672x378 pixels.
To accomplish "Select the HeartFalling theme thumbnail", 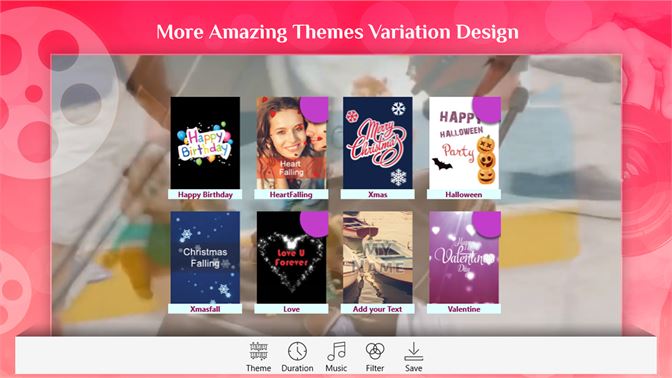I will [x=291, y=143].
